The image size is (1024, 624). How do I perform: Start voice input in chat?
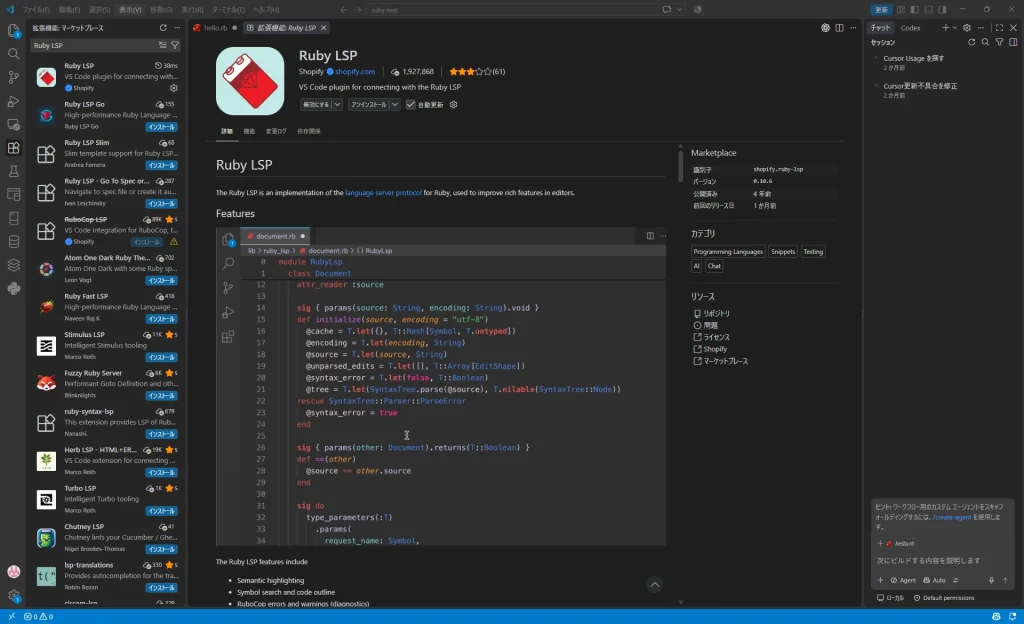point(991,580)
